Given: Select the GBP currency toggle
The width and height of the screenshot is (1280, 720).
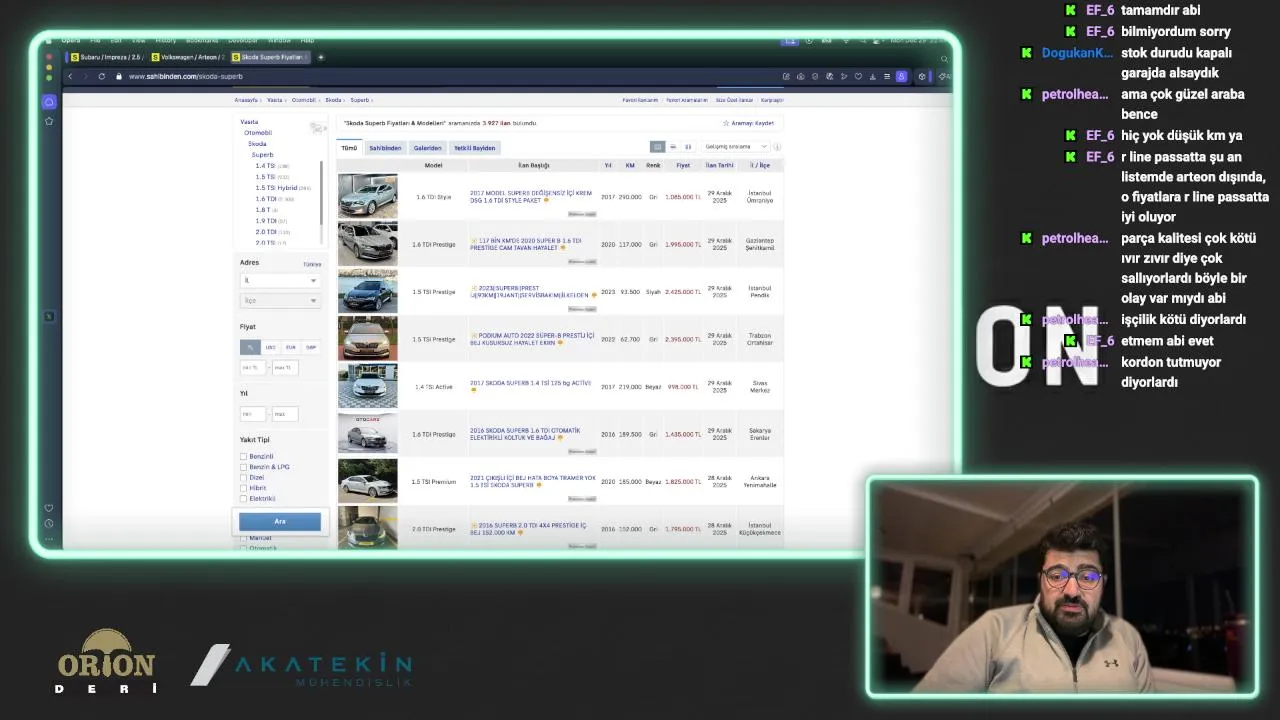Looking at the screenshot, I should [x=311, y=347].
